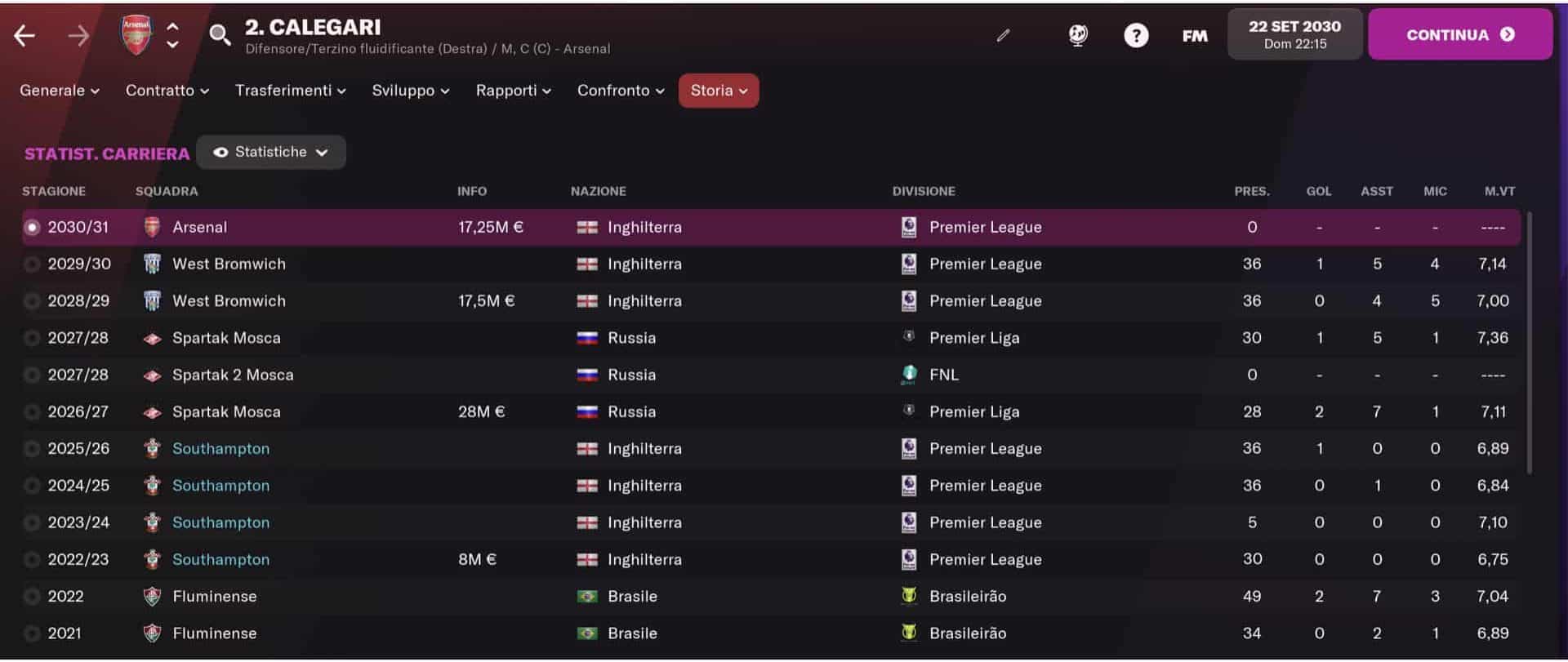Expand the Trasferimenti dropdown menu

(291, 91)
